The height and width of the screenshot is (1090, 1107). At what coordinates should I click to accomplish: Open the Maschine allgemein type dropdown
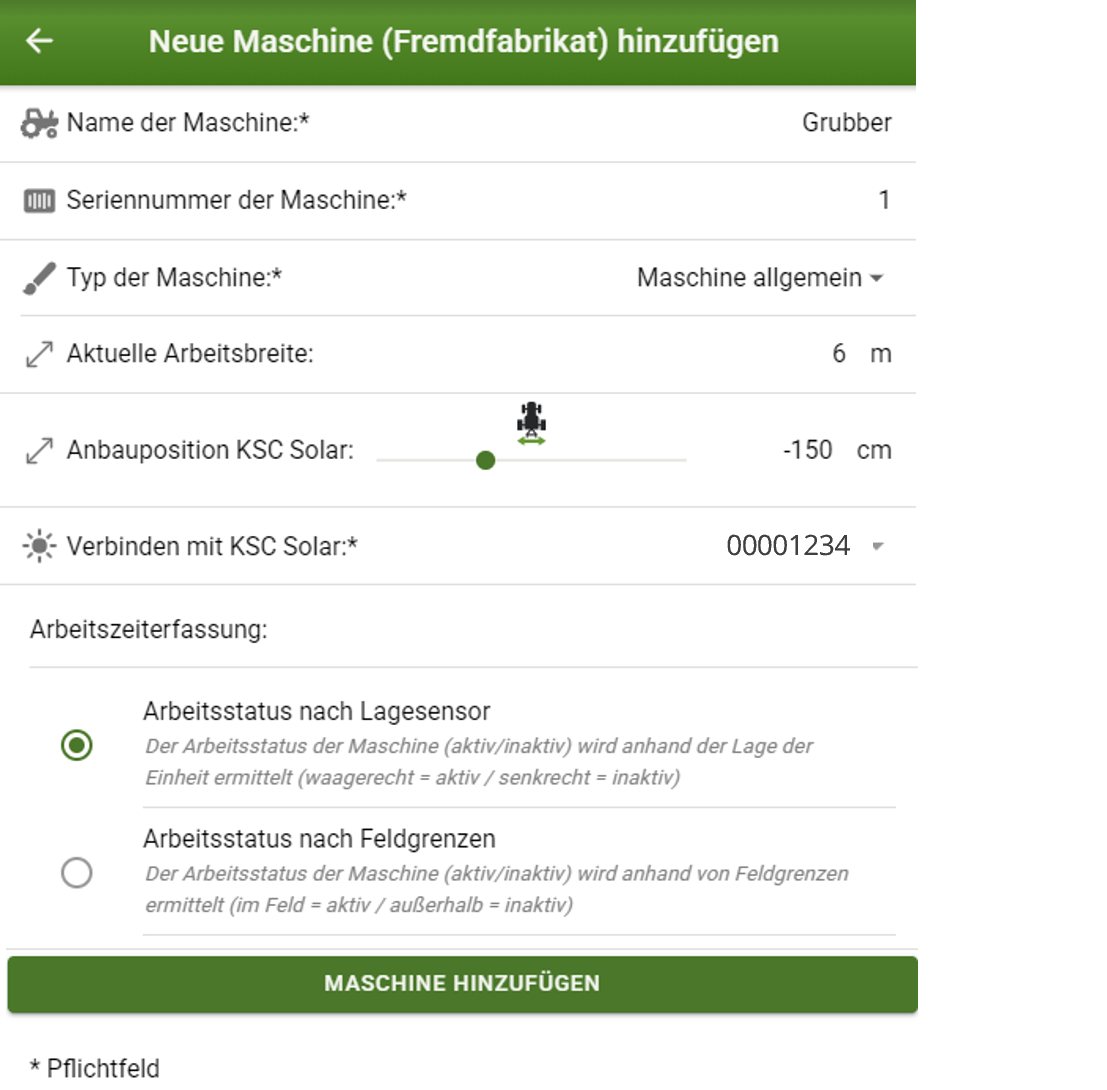tap(760, 278)
